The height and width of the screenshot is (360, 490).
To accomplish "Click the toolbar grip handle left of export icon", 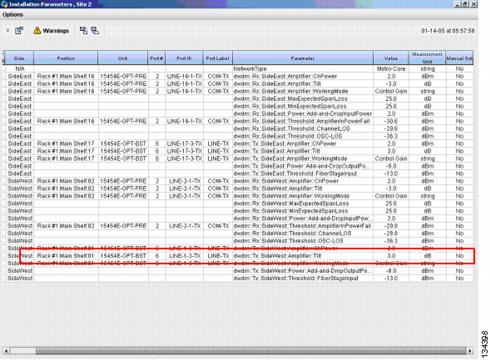I will [x=7, y=30].
